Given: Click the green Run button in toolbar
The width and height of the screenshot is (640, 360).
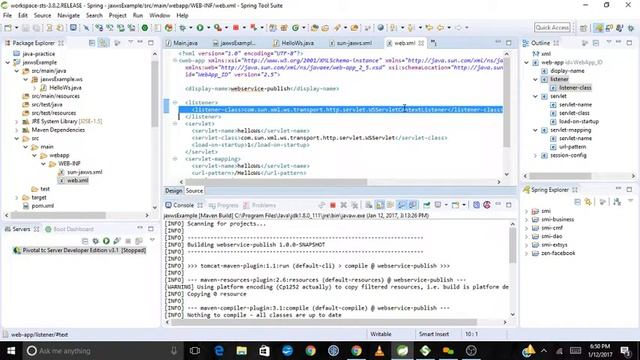Looking at the screenshot, I should click(200, 28).
